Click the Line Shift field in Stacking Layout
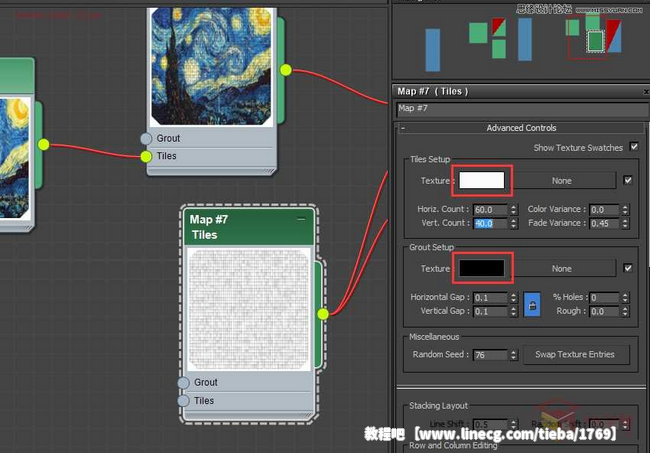This screenshot has width=651, height=453. point(490,424)
